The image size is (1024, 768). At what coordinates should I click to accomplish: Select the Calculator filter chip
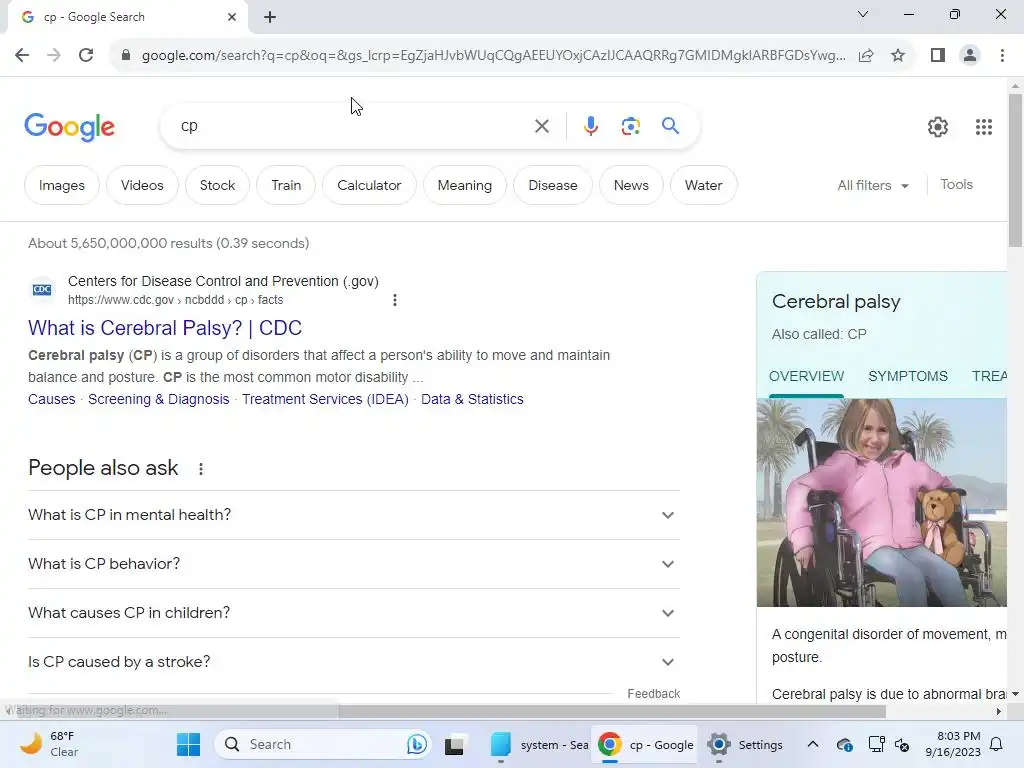click(369, 185)
